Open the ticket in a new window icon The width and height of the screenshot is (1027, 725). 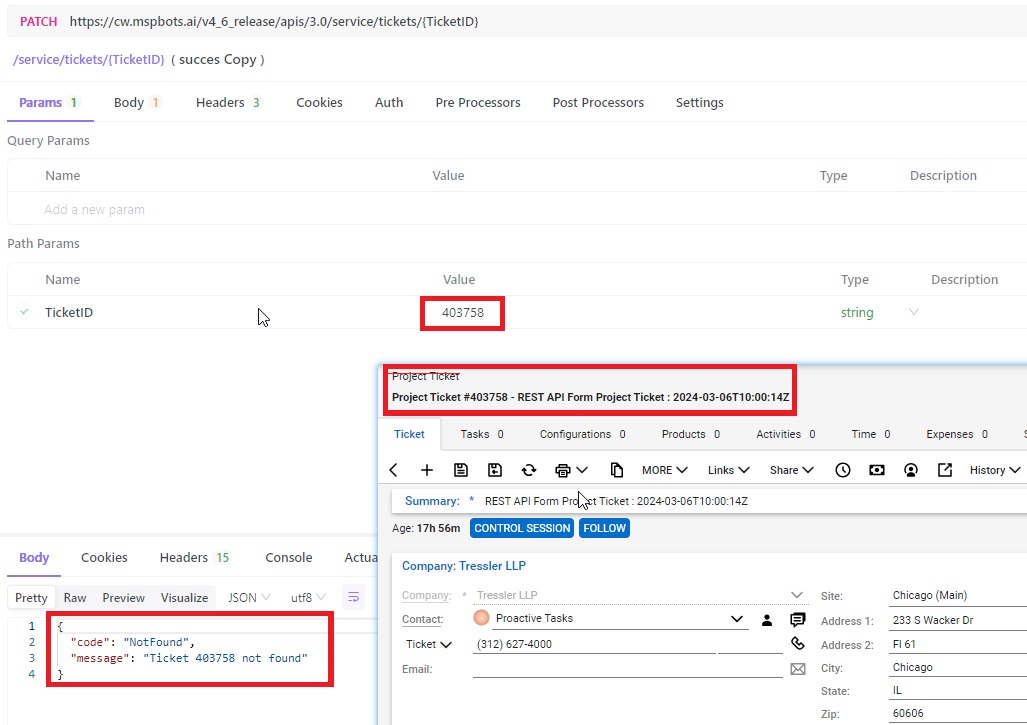tap(944, 470)
